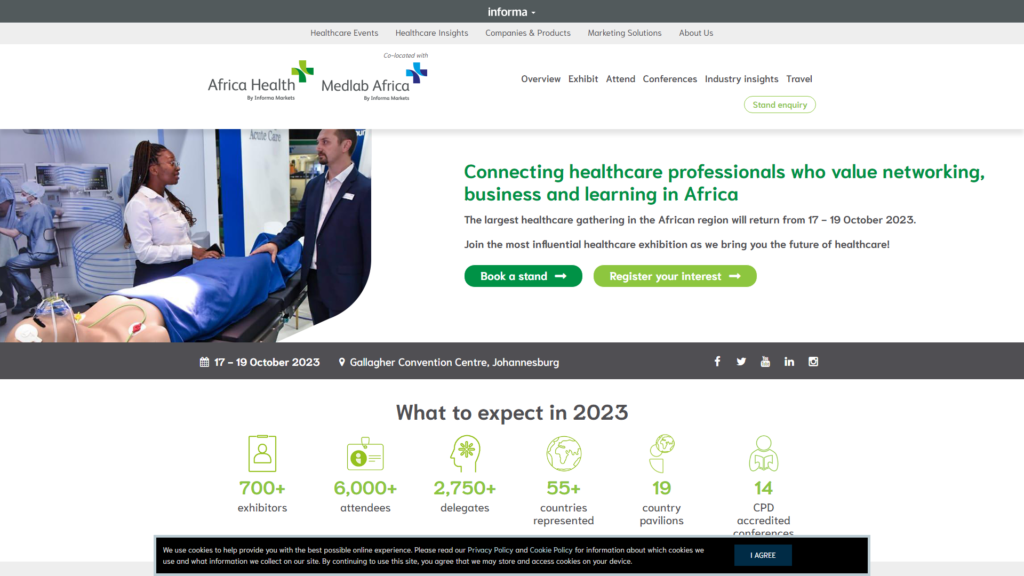Accept cookies with I AGREE button
This screenshot has width=1024, height=576.
pos(763,555)
